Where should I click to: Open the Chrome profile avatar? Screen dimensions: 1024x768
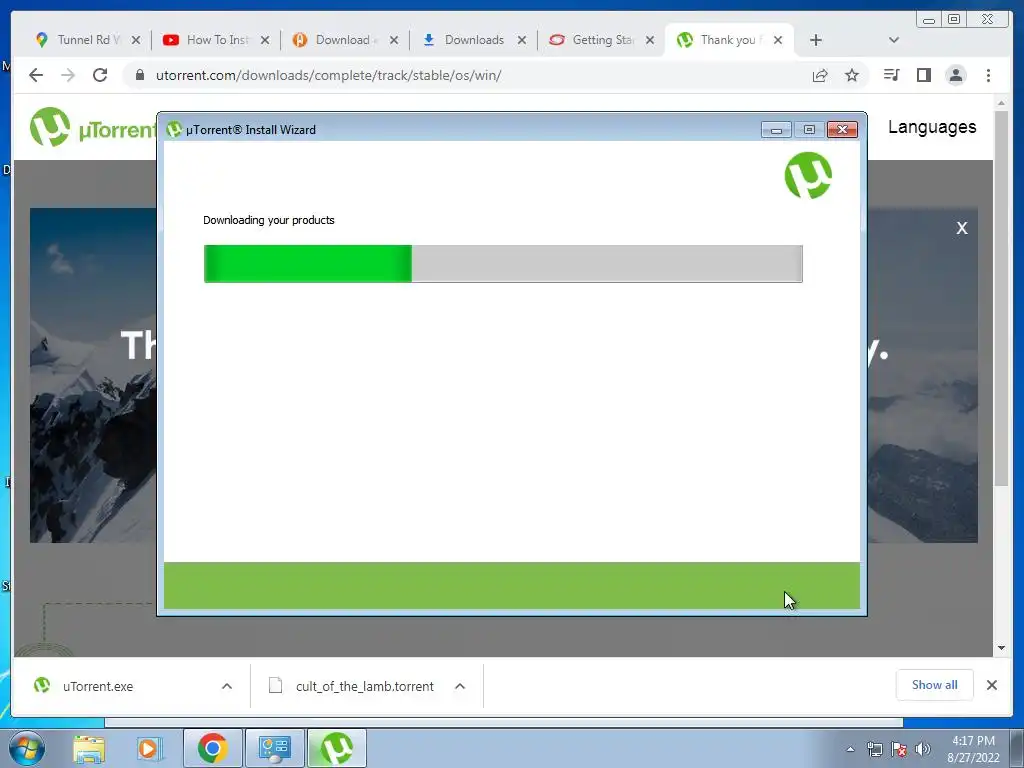click(x=956, y=75)
